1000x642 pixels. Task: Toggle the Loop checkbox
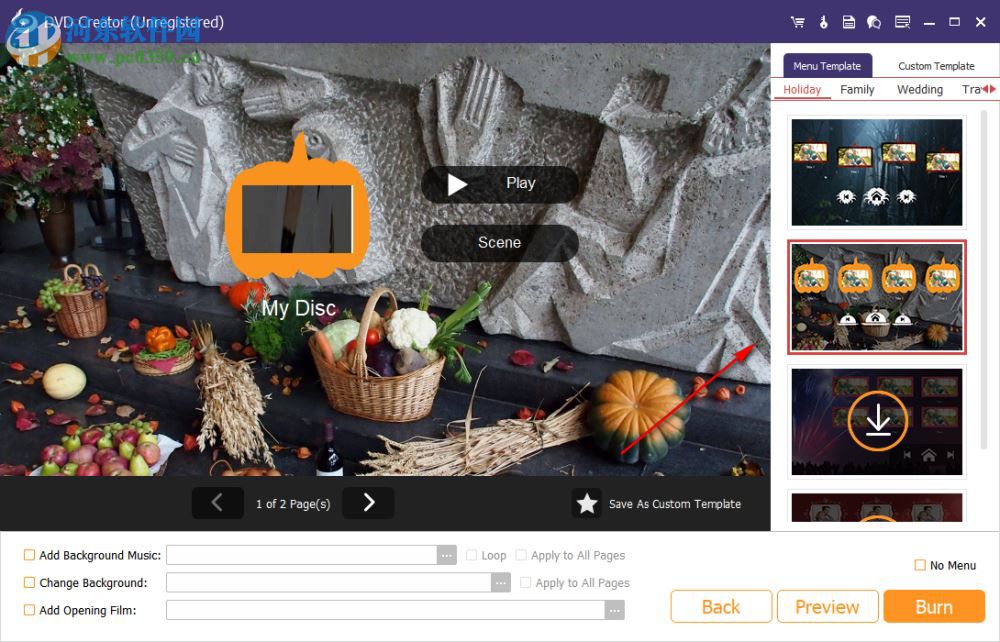[x=471, y=555]
